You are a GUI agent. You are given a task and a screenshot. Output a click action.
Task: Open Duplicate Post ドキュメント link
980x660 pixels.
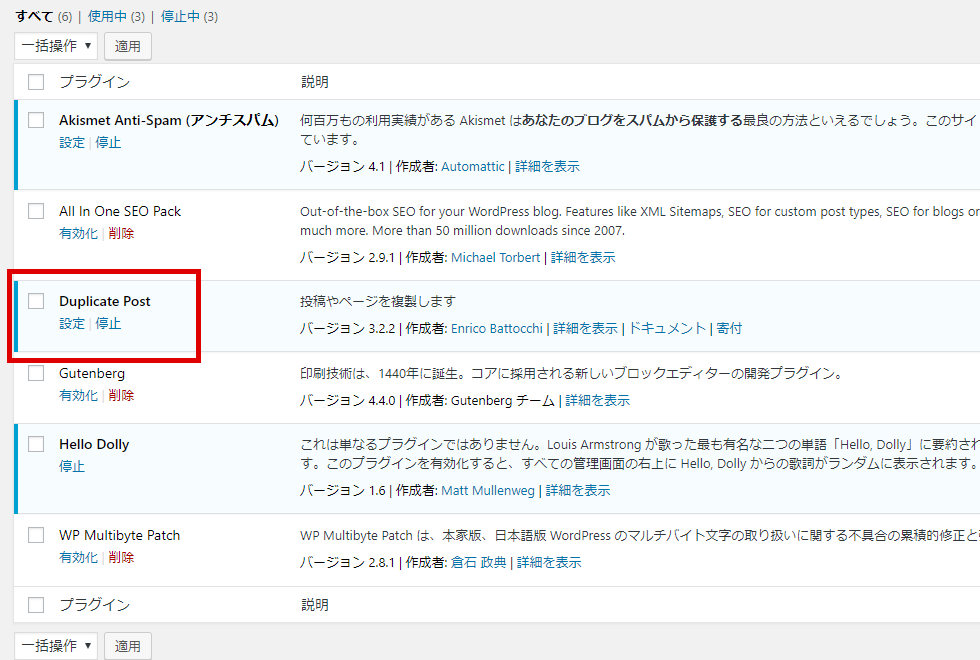pyautogui.click(x=667, y=328)
